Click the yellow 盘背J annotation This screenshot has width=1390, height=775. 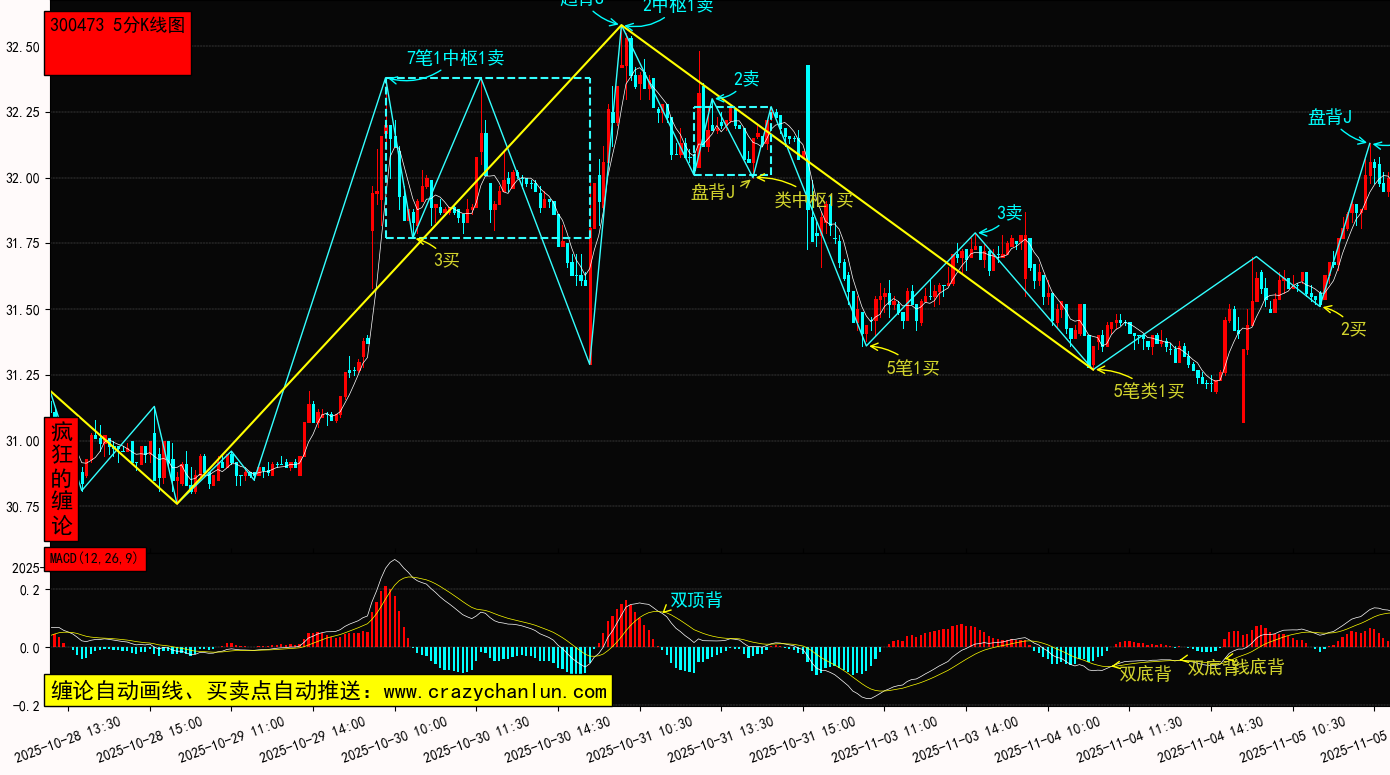[x=713, y=192]
